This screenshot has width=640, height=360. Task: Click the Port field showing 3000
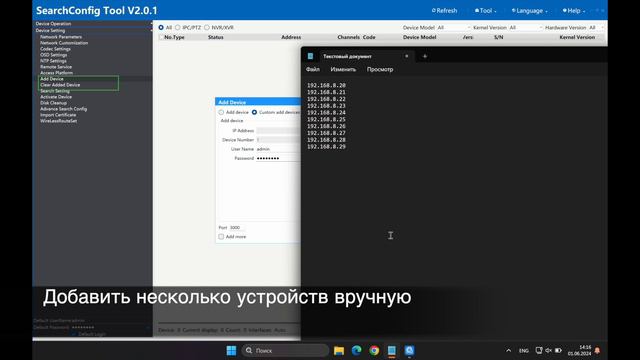point(237,227)
